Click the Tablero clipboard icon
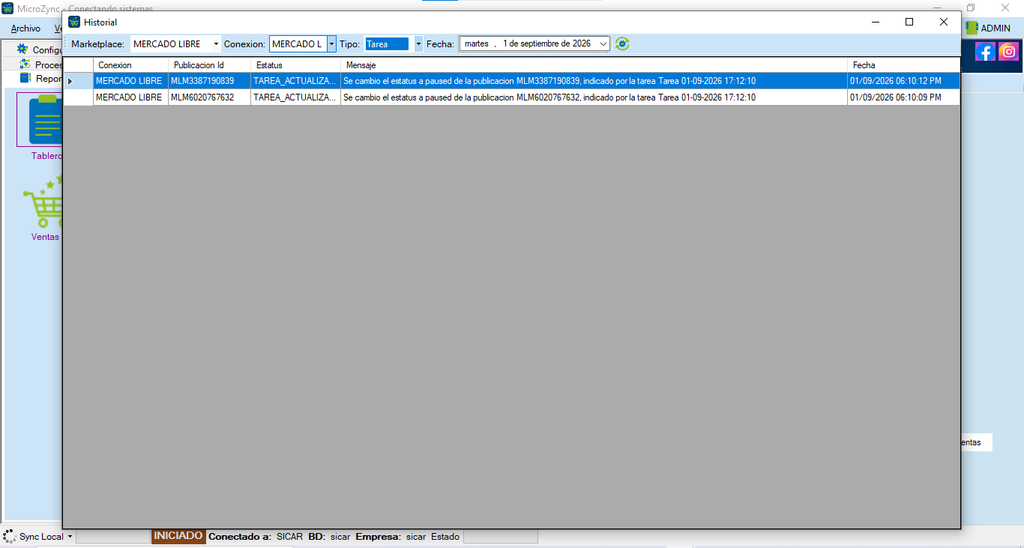 pos(44,120)
